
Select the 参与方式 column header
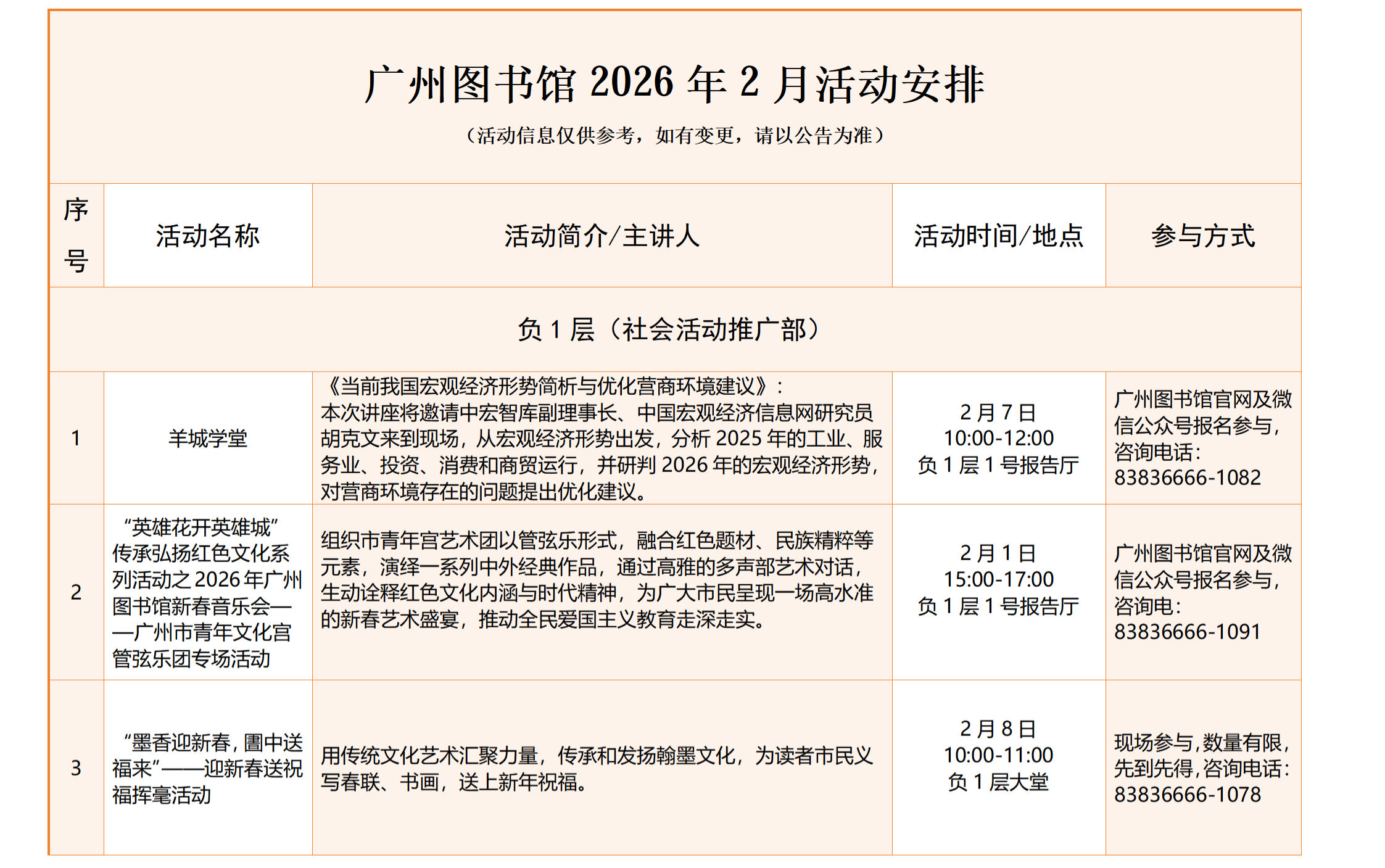(1202, 236)
